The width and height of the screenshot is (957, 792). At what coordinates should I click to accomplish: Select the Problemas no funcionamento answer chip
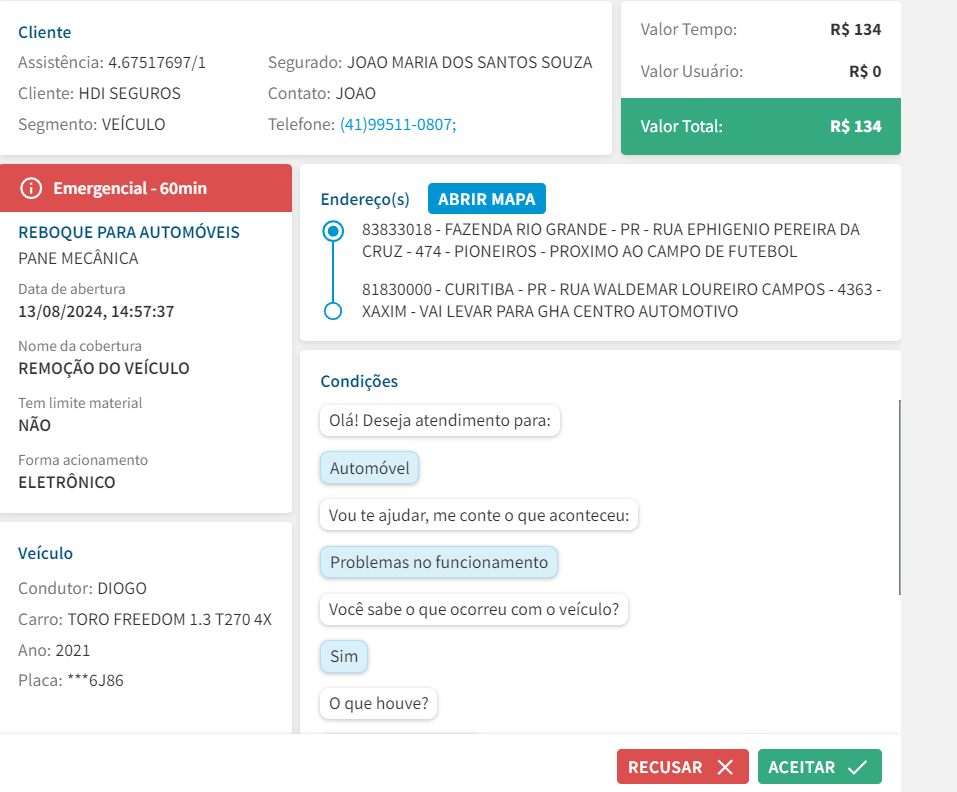[x=439, y=562]
